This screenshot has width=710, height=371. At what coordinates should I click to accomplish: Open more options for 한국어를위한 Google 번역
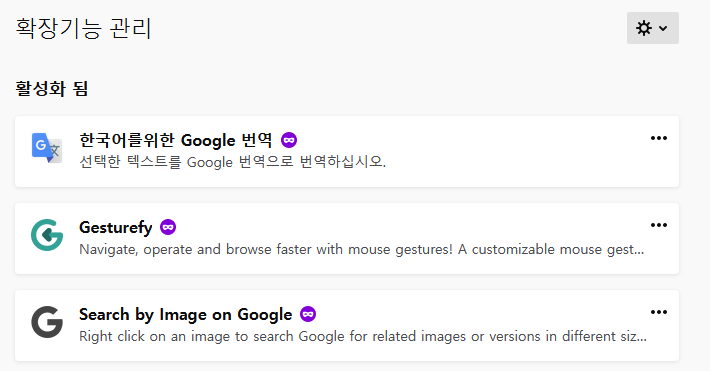point(659,138)
